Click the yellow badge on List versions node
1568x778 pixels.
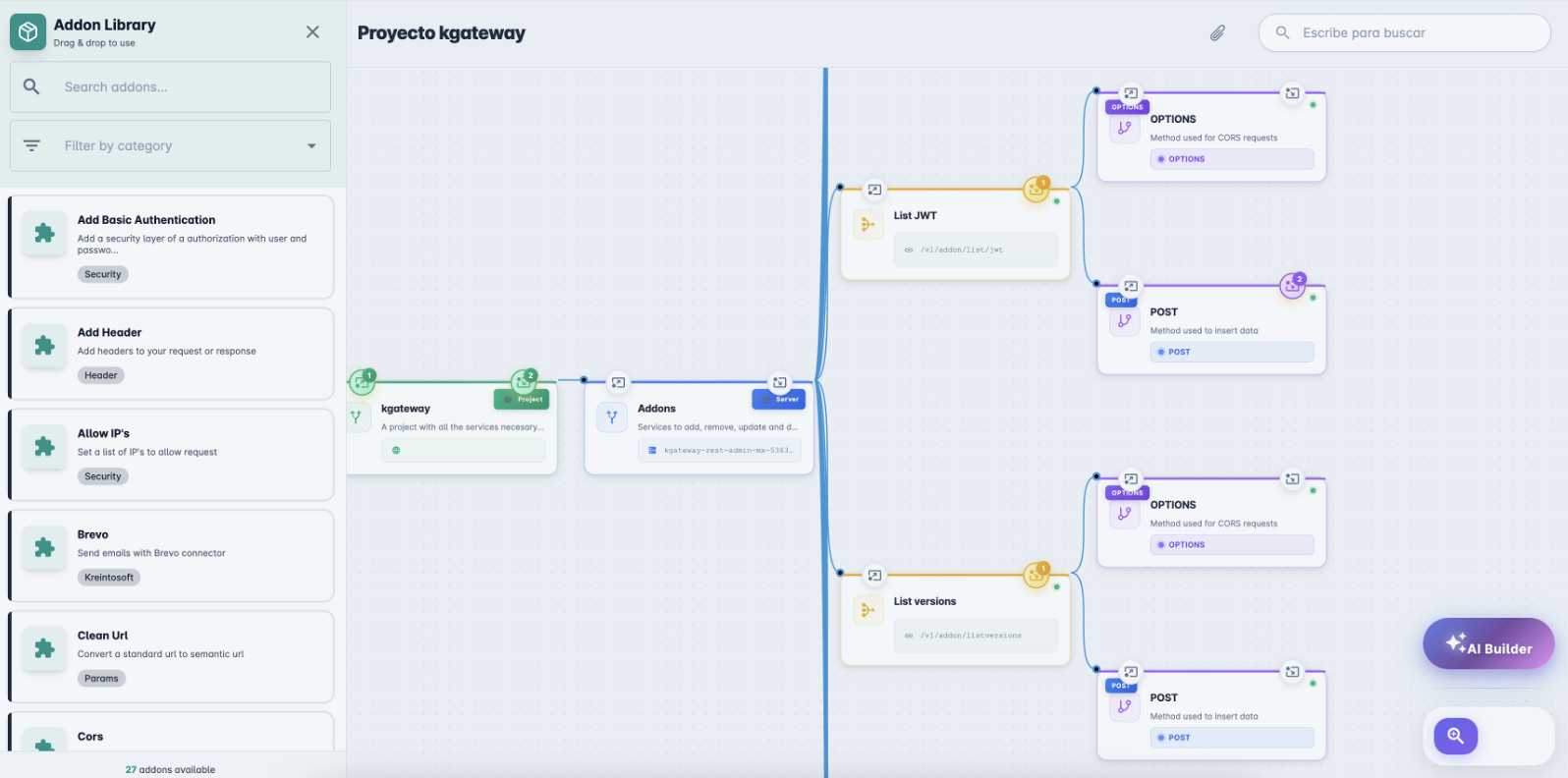[x=1036, y=575]
